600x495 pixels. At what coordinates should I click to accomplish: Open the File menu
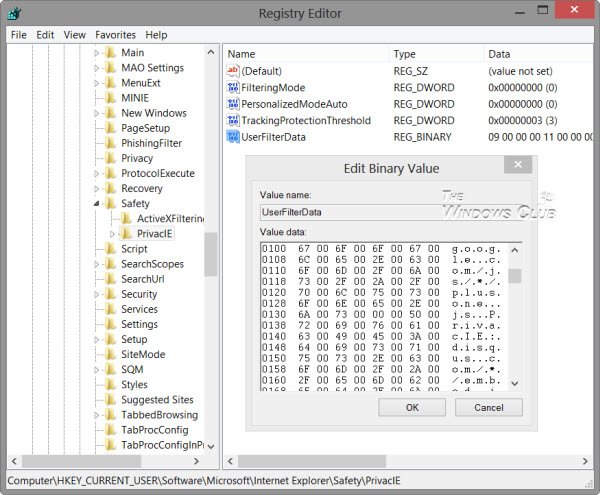[19, 35]
